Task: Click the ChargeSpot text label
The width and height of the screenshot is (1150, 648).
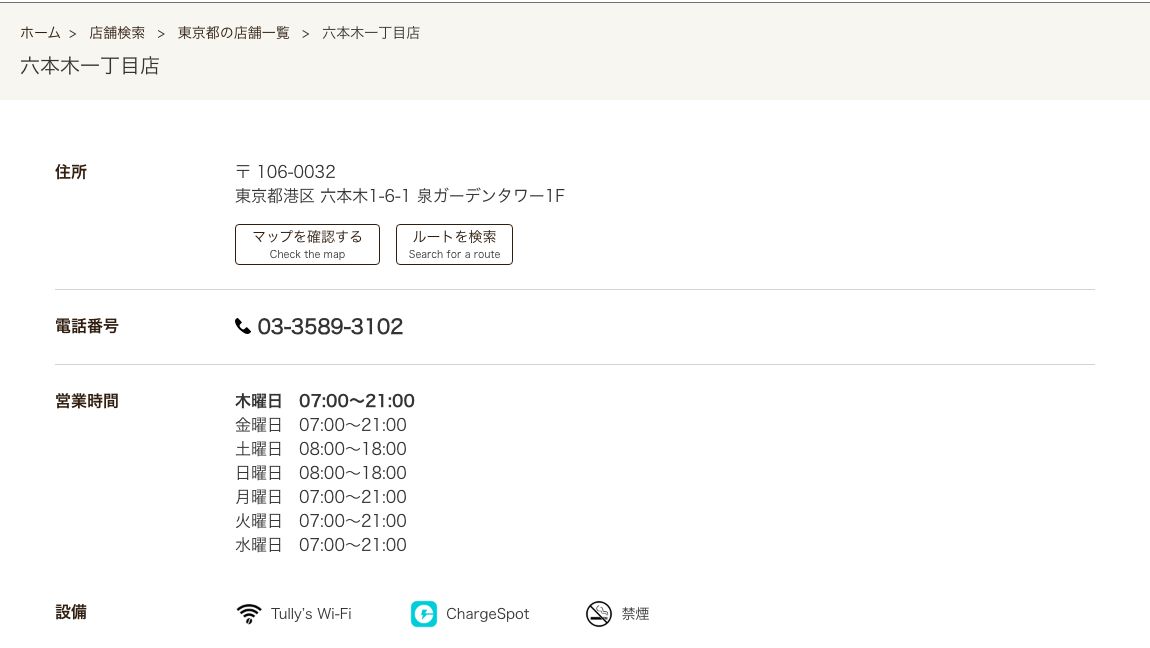Action: point(488,614)
